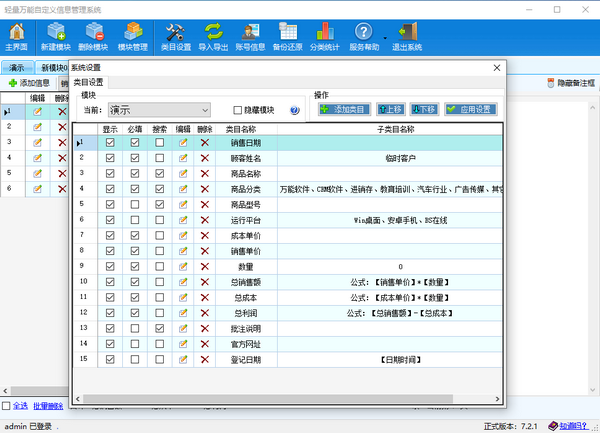
Task: Click the 服务帮助 question icon
Action: [x=364, y=37]
